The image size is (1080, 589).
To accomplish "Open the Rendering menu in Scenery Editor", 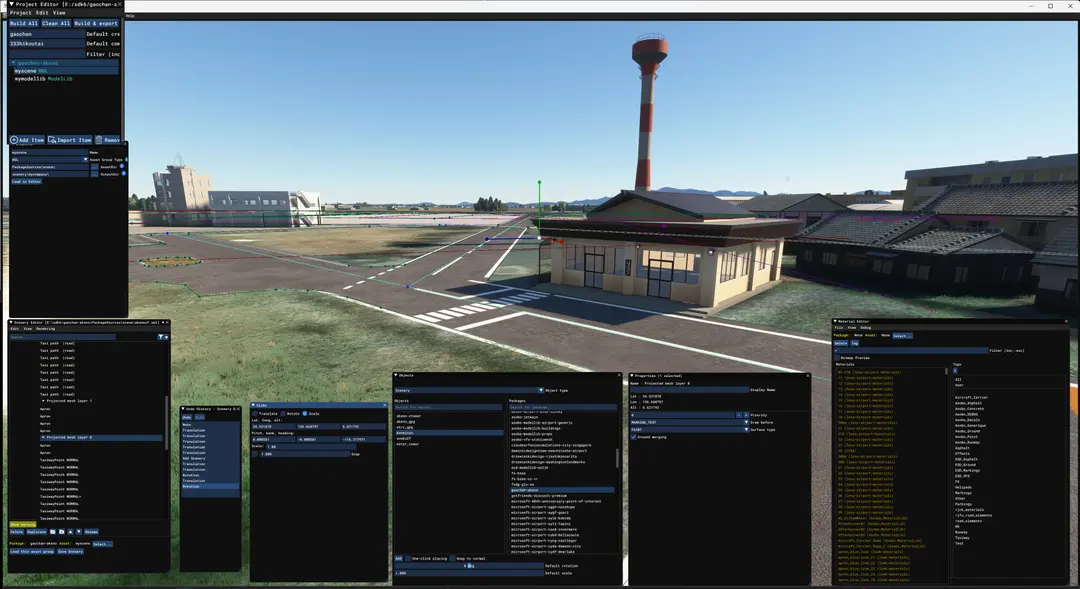I will coord(45,329).
